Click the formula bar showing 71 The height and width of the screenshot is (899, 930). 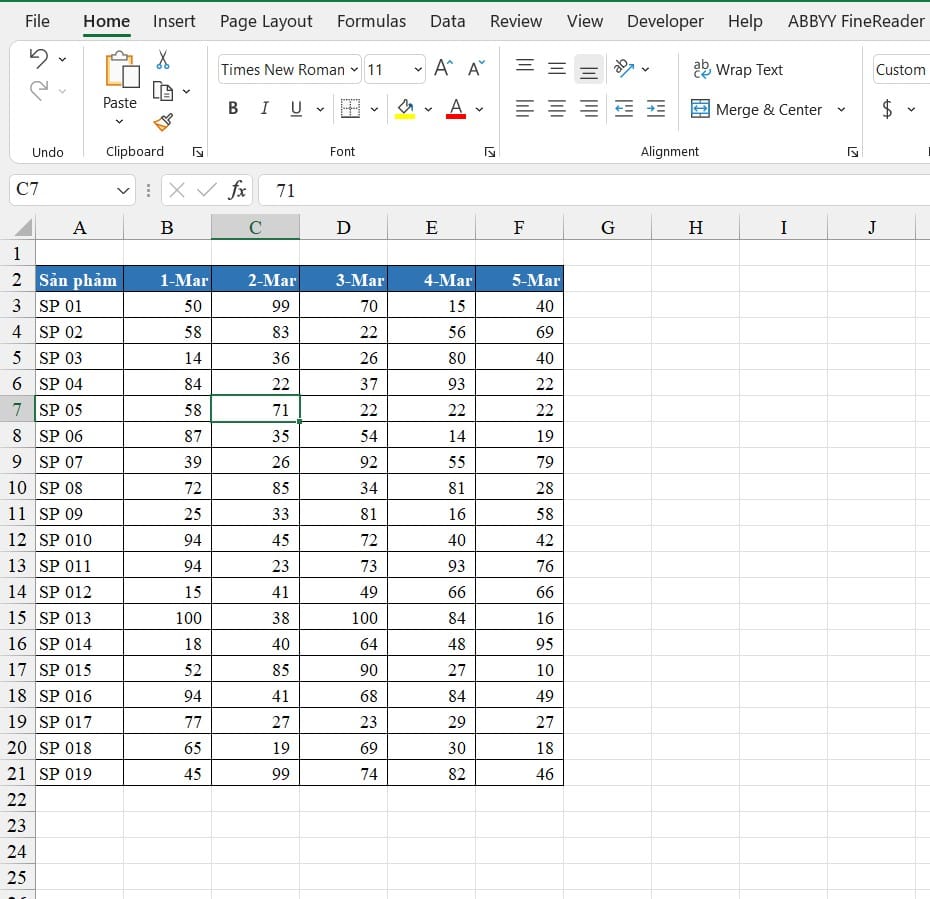click(594, 190)
